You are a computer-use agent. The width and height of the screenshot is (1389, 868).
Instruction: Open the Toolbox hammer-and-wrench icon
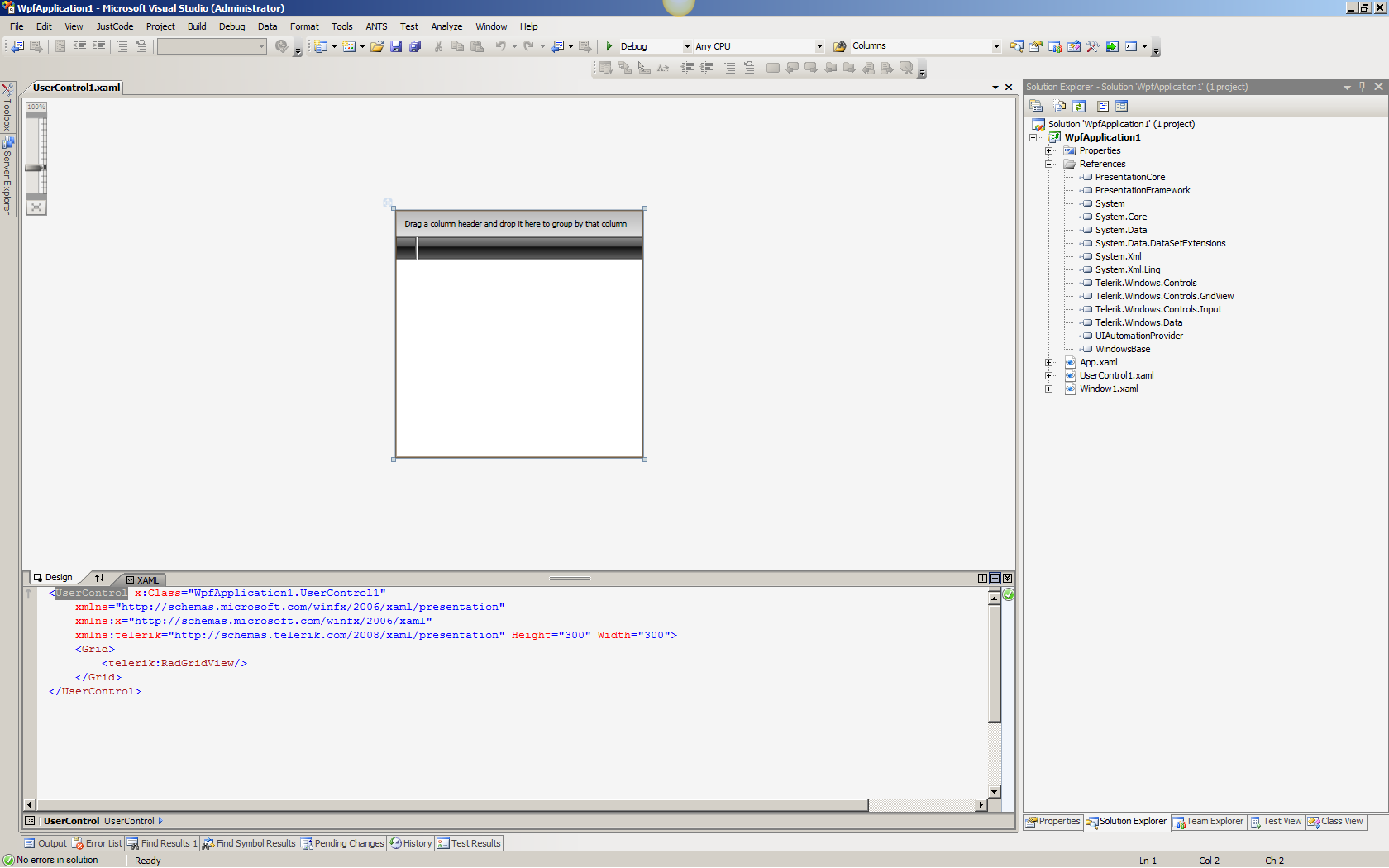tap(1093, 46)
